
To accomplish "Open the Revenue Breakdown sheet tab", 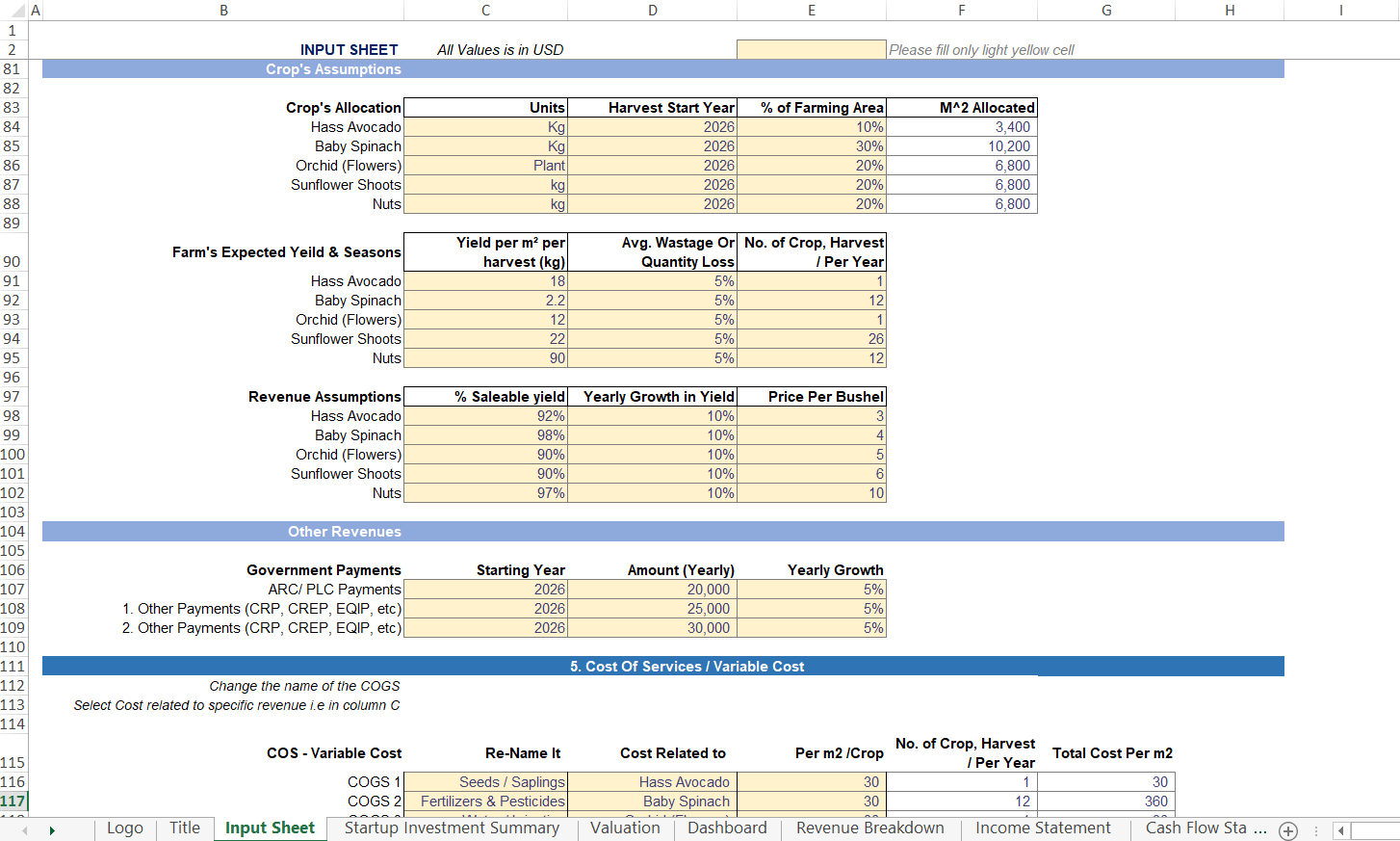I will [x=869, y=828].
